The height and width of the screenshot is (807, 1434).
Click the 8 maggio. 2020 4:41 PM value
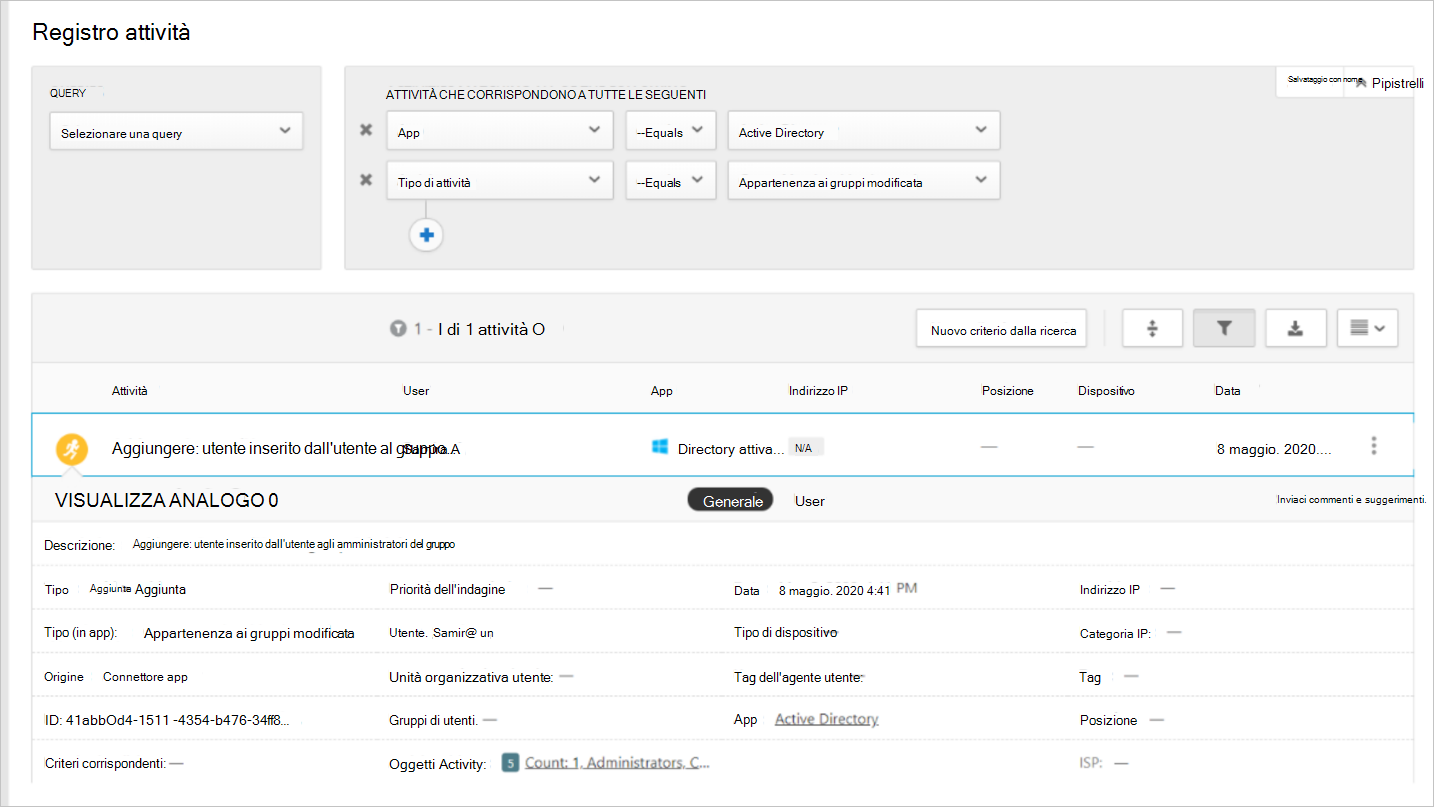[848, 589]
